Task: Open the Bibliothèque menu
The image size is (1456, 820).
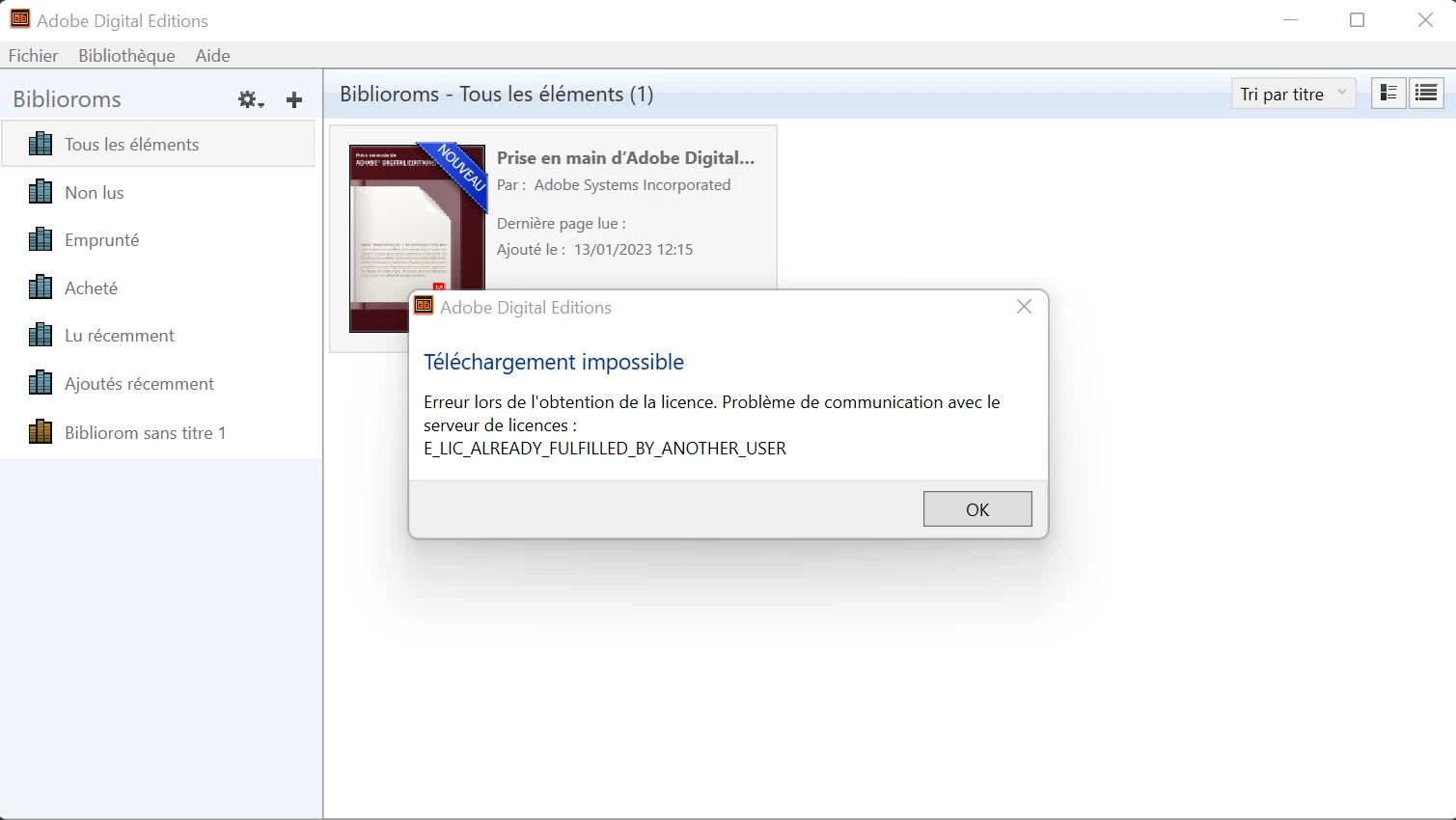Action: click(126, 55)
